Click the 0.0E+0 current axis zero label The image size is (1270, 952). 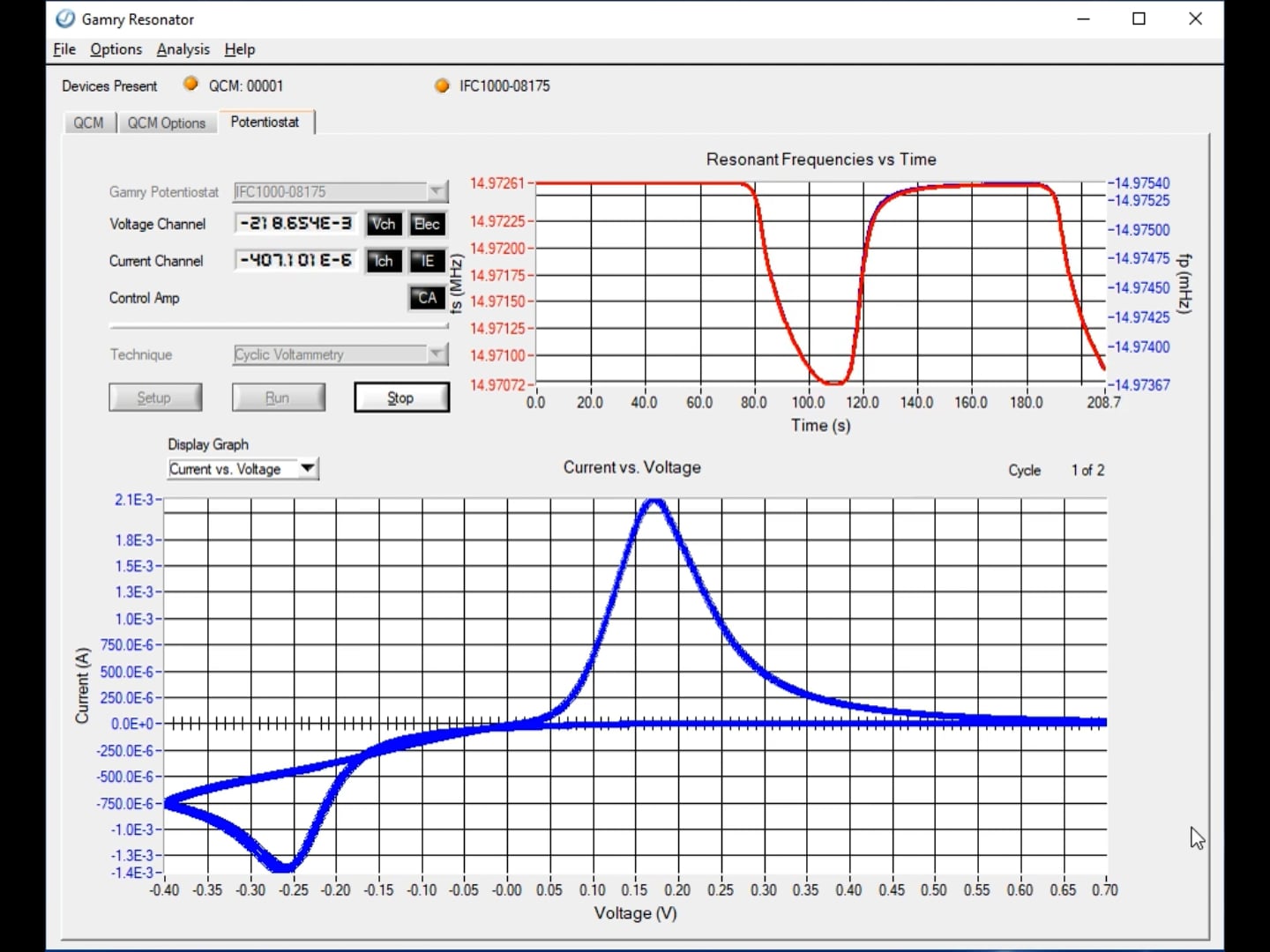click(132, 724)
